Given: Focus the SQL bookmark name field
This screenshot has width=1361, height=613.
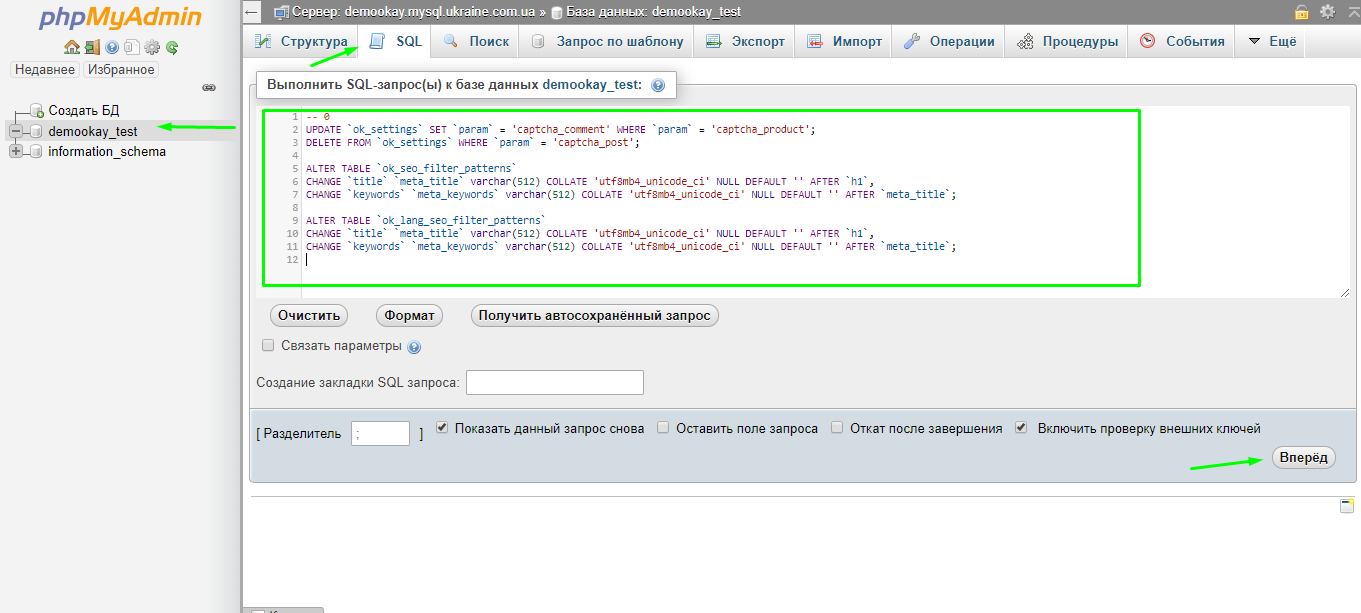Looking at the screenshot, I should [x=555, y=382].
